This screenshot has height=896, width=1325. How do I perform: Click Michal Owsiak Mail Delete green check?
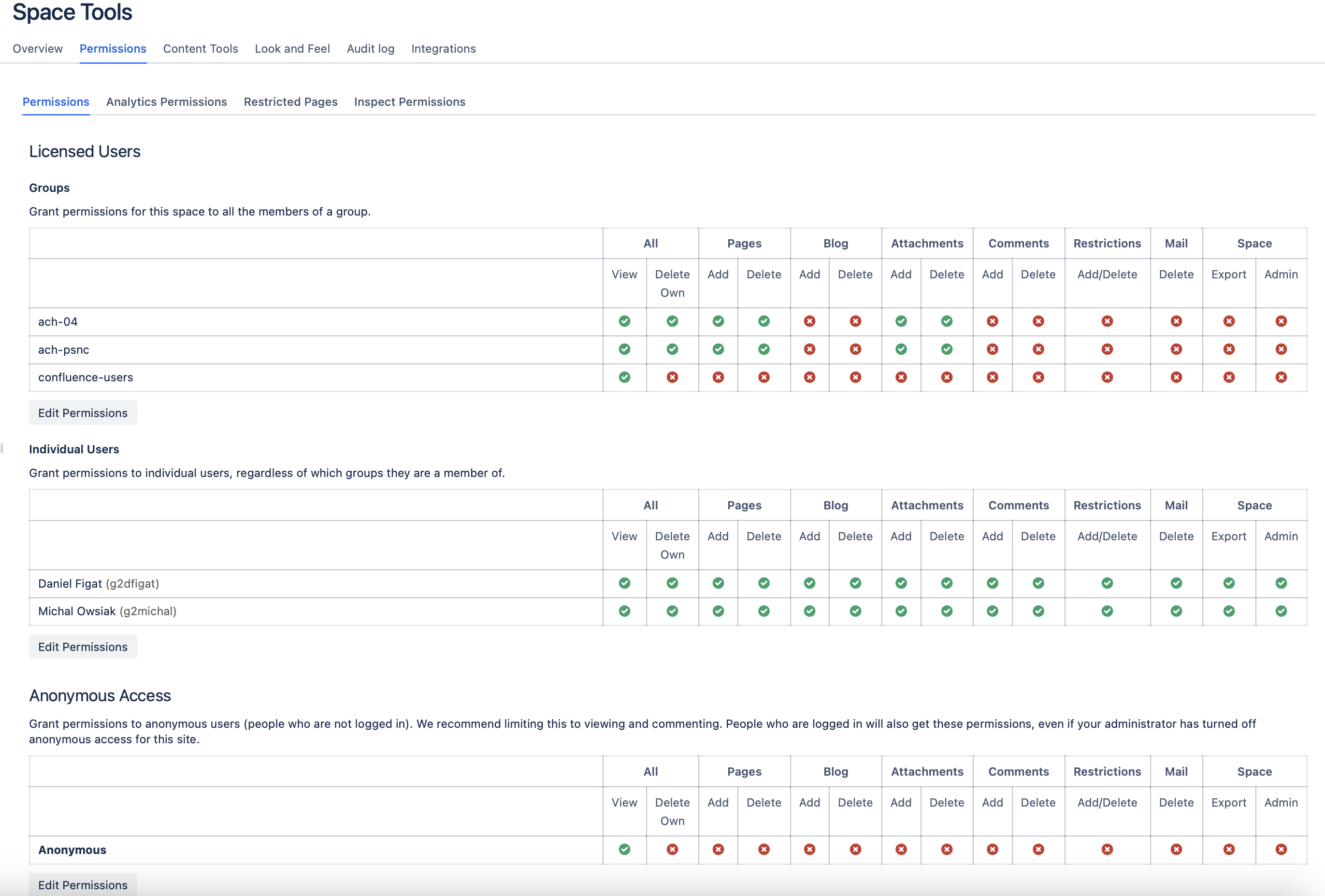coord(1176,611)
